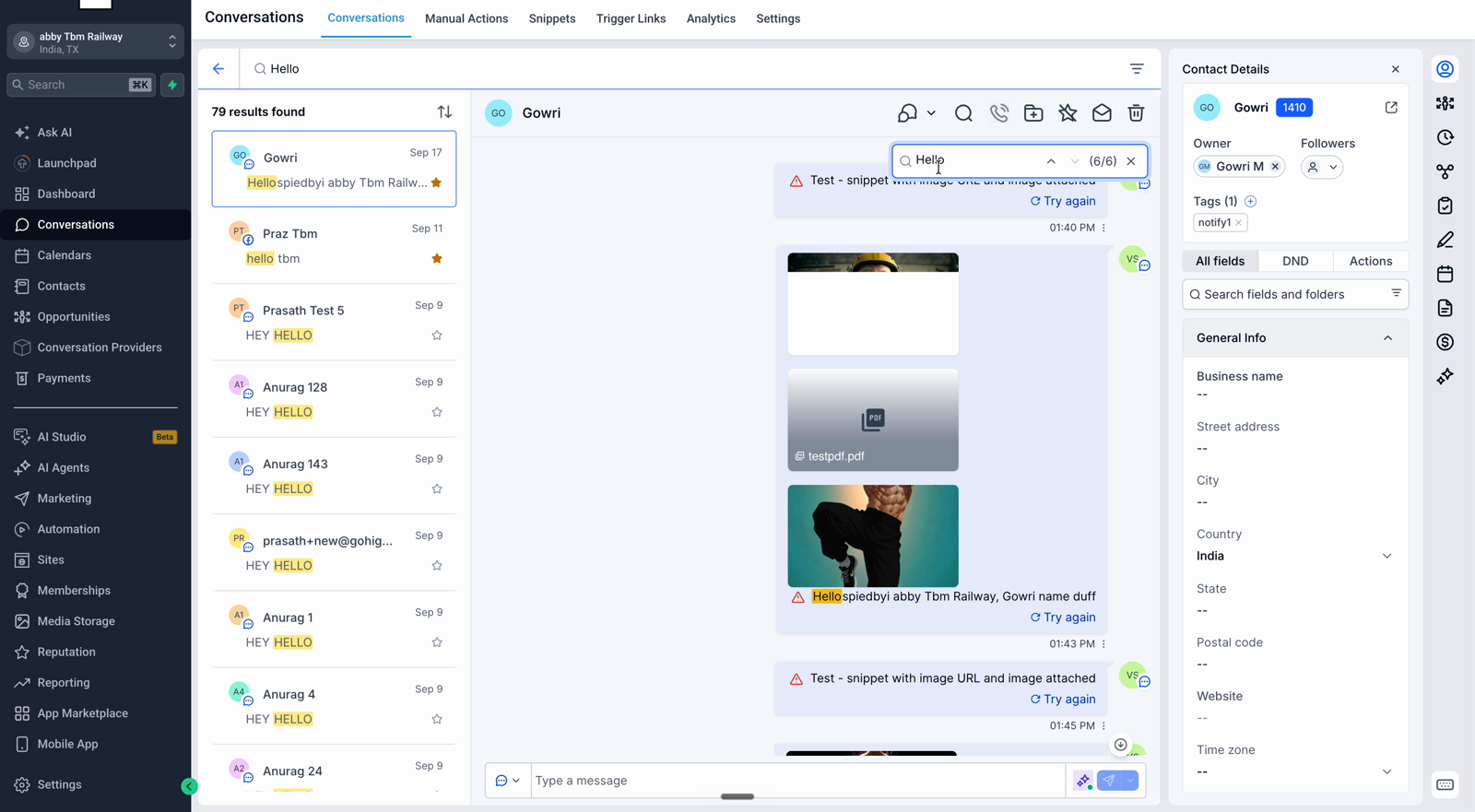Toggle the star on Anurag 128 conversation
This screenshot has width=1475, height=812.
coord(437,412)
